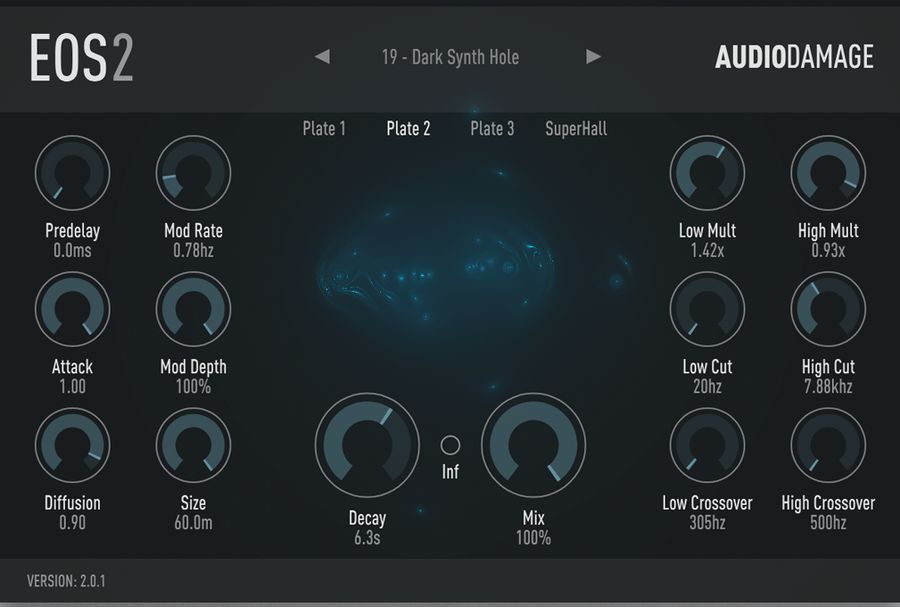900x607 pixels.
Task: Toggle infinite decay with the Inf button
Action: click(x=450, y=443)
